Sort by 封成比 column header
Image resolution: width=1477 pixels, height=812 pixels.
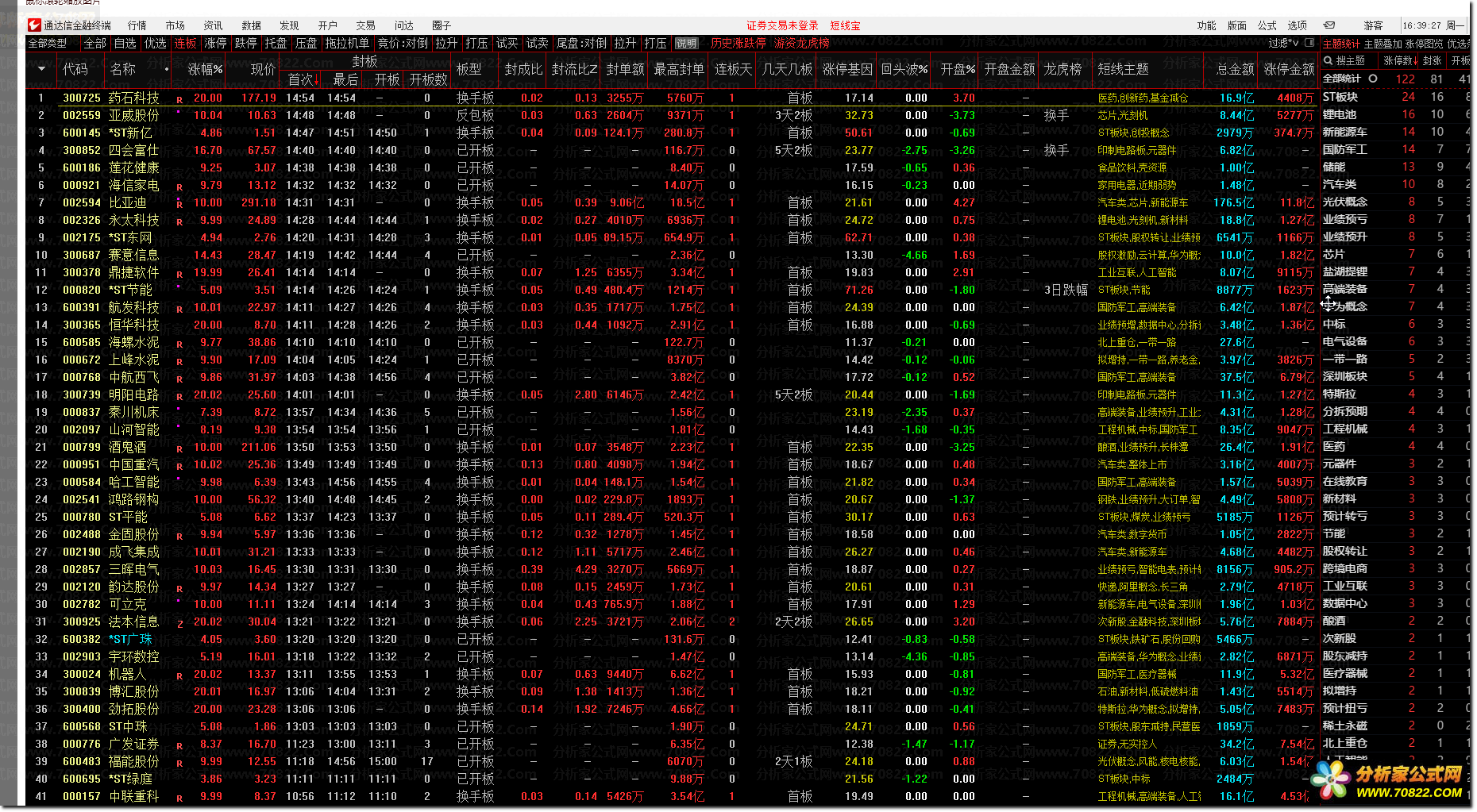tap(523, 69)
